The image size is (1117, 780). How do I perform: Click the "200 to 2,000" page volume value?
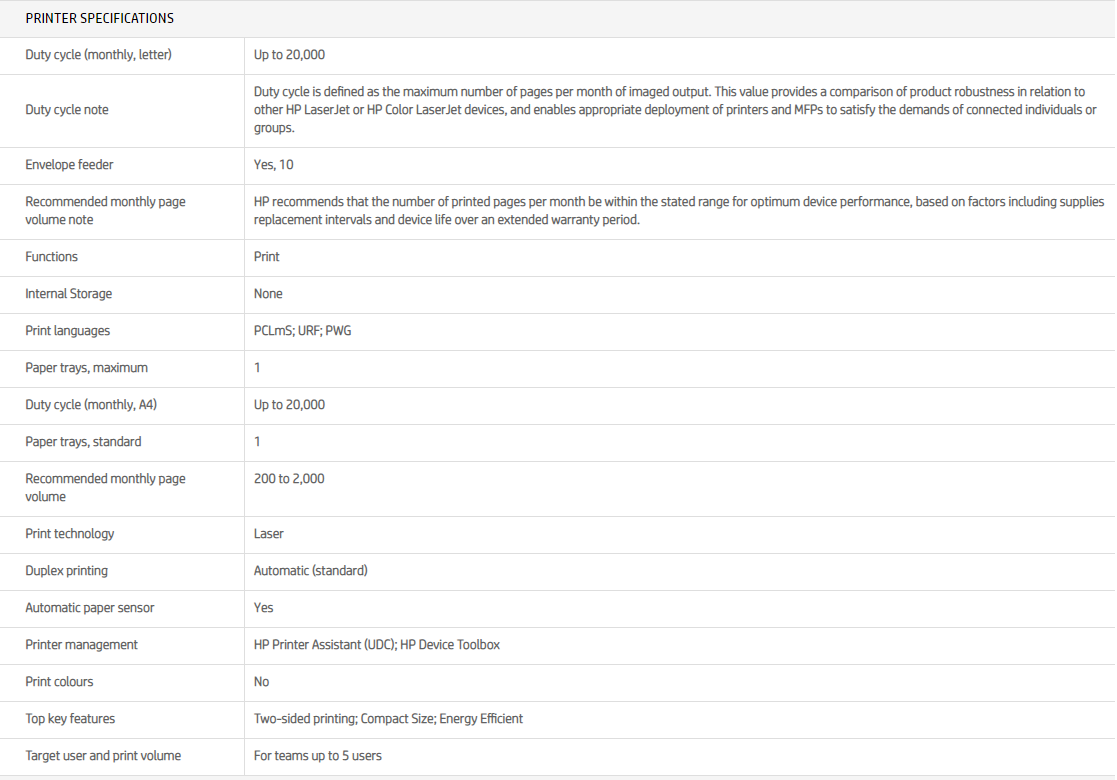289,479
